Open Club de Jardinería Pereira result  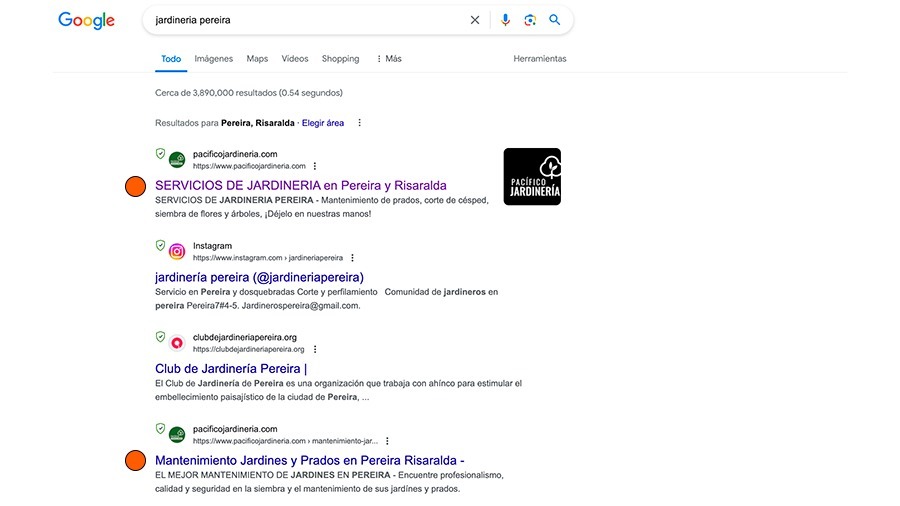231,368
